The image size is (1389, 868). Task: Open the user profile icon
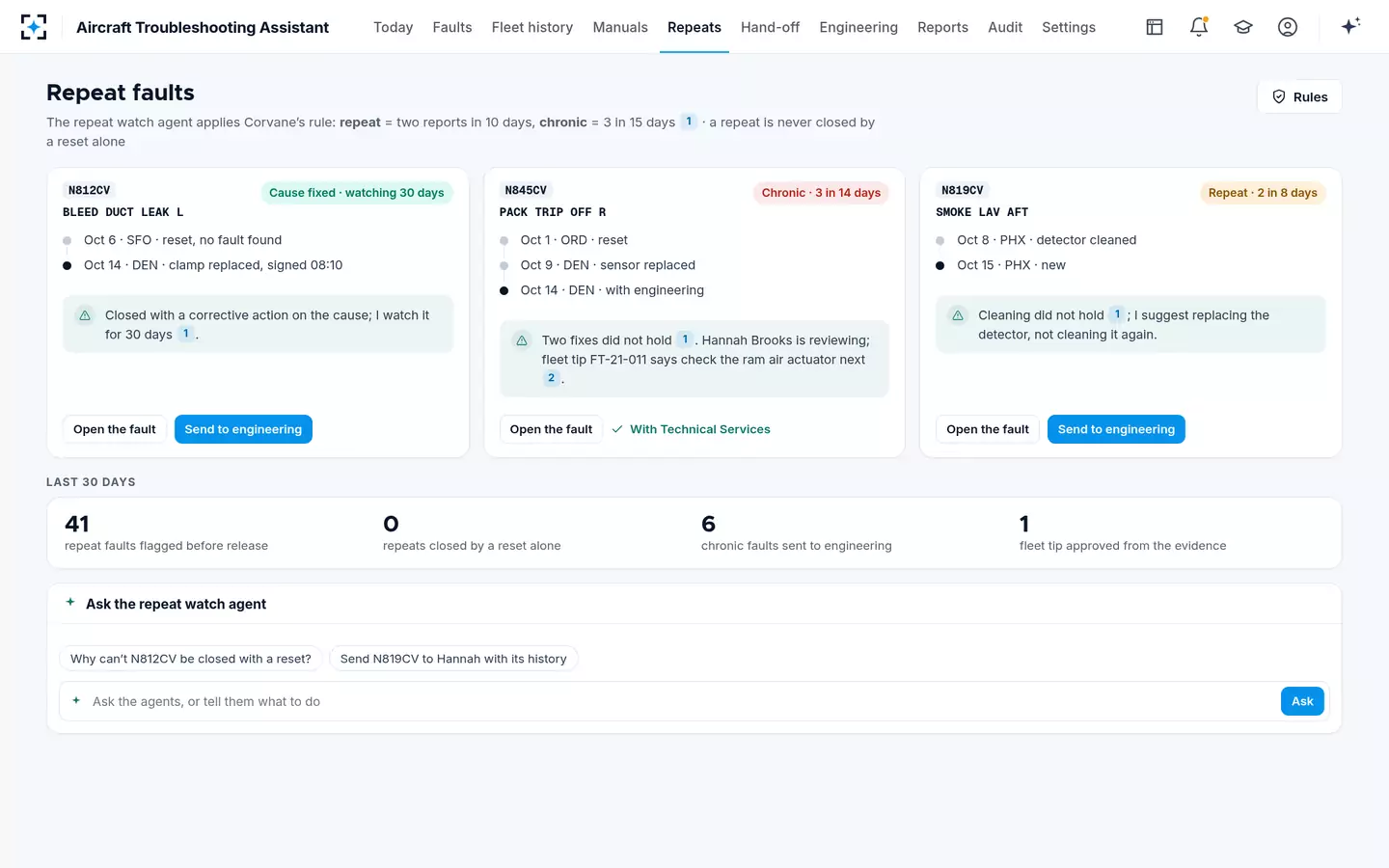click(1288, 27)
